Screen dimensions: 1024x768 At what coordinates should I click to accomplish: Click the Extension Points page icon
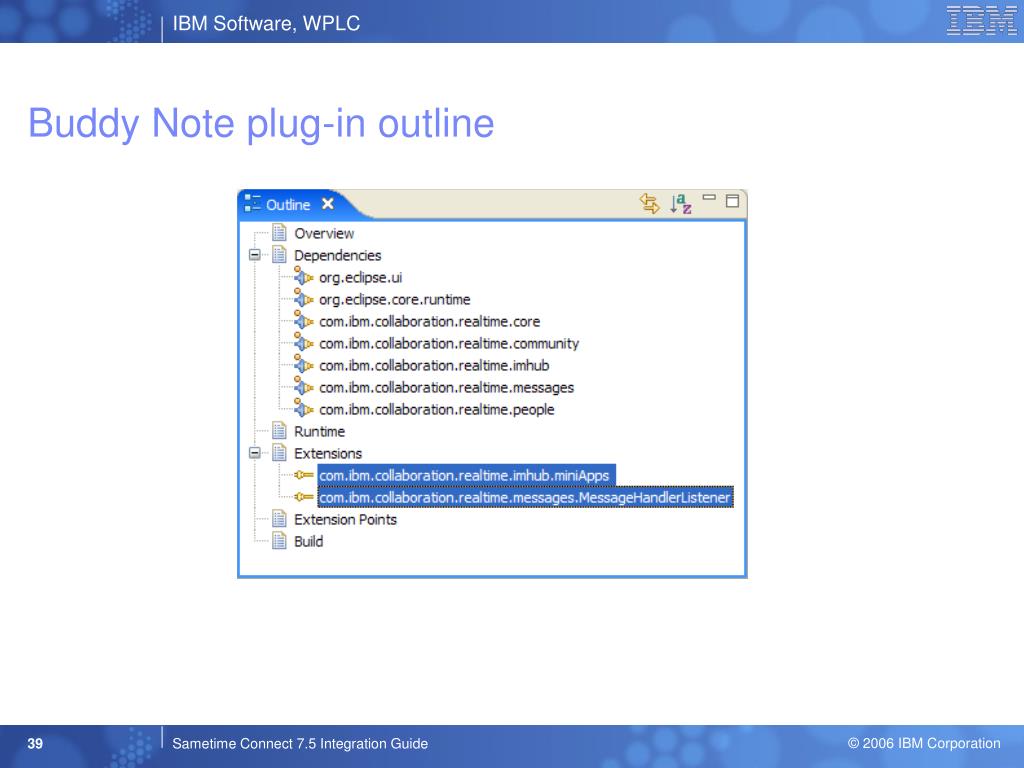[x=280, y=519]
